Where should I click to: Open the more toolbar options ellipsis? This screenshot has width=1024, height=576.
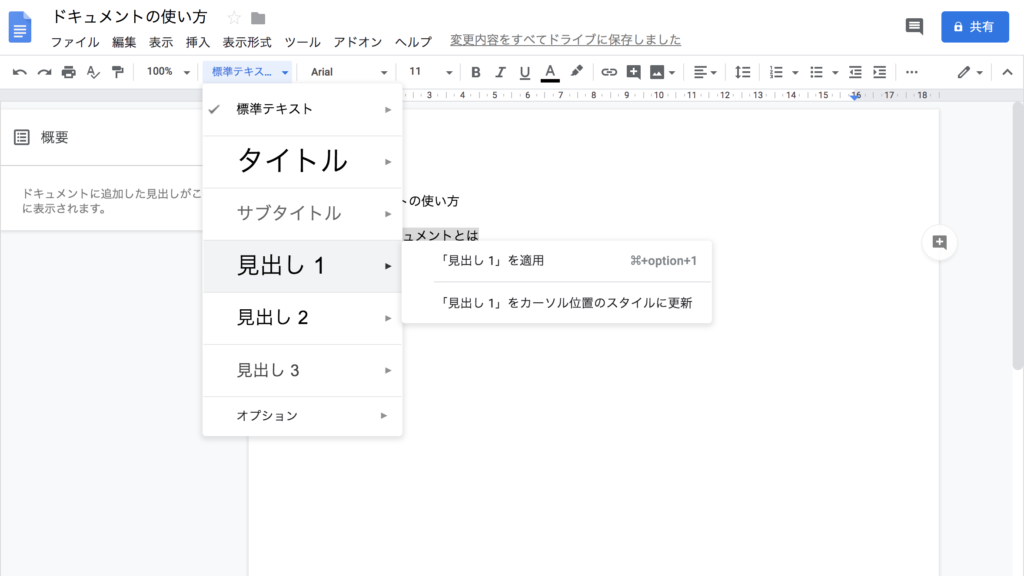(912, 72)
